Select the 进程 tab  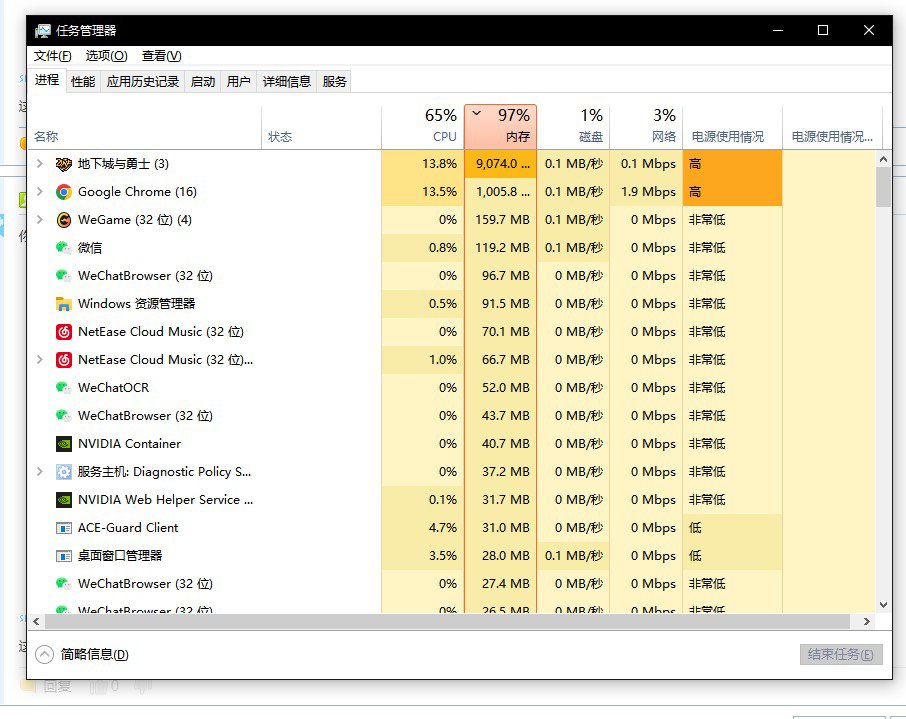tap(46, 80)
